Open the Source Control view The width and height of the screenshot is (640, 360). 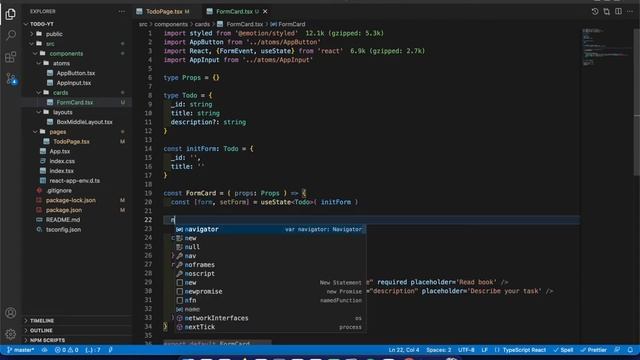pos(11,78)
